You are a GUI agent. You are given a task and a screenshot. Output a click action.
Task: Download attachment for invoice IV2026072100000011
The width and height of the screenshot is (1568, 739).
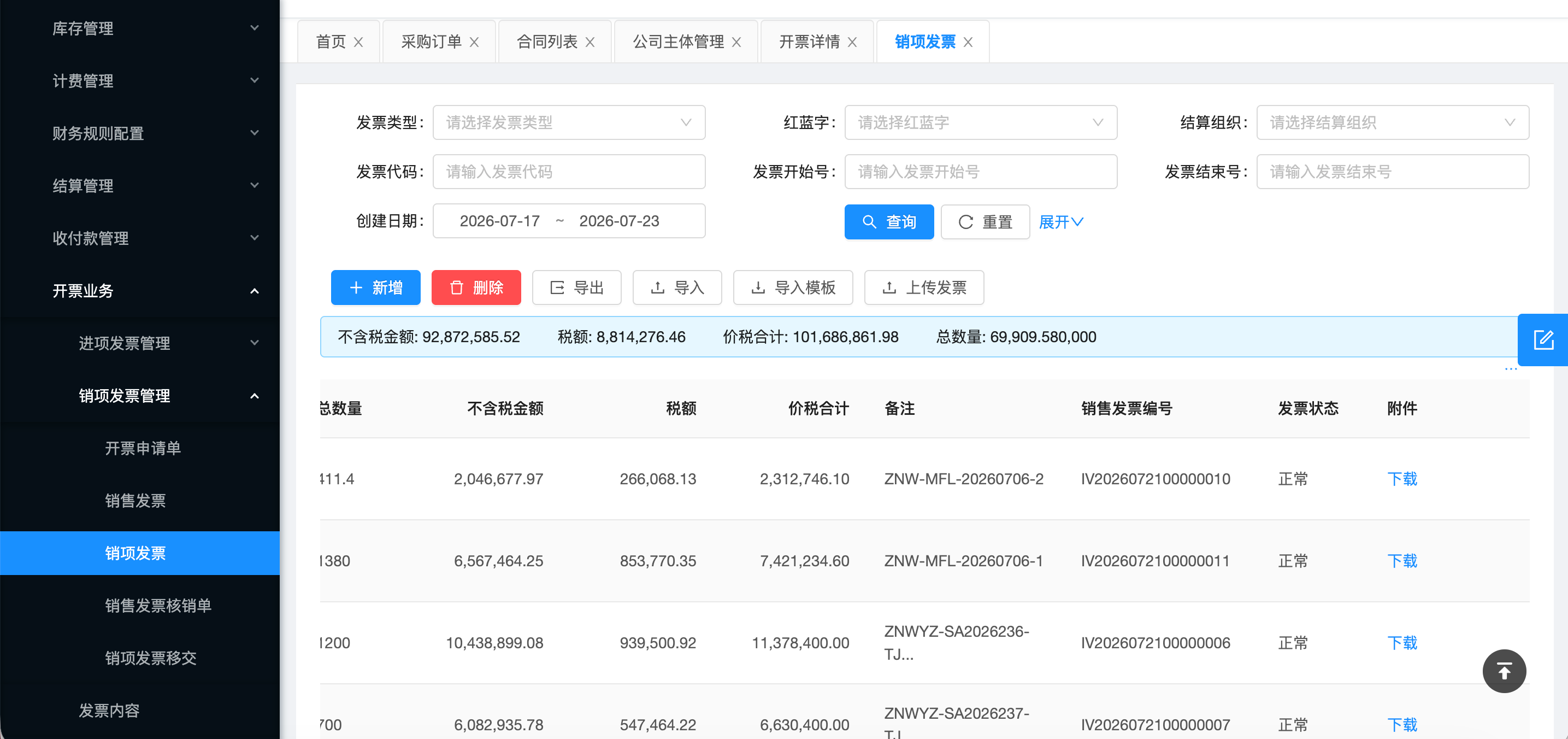tap(1402, 561)
